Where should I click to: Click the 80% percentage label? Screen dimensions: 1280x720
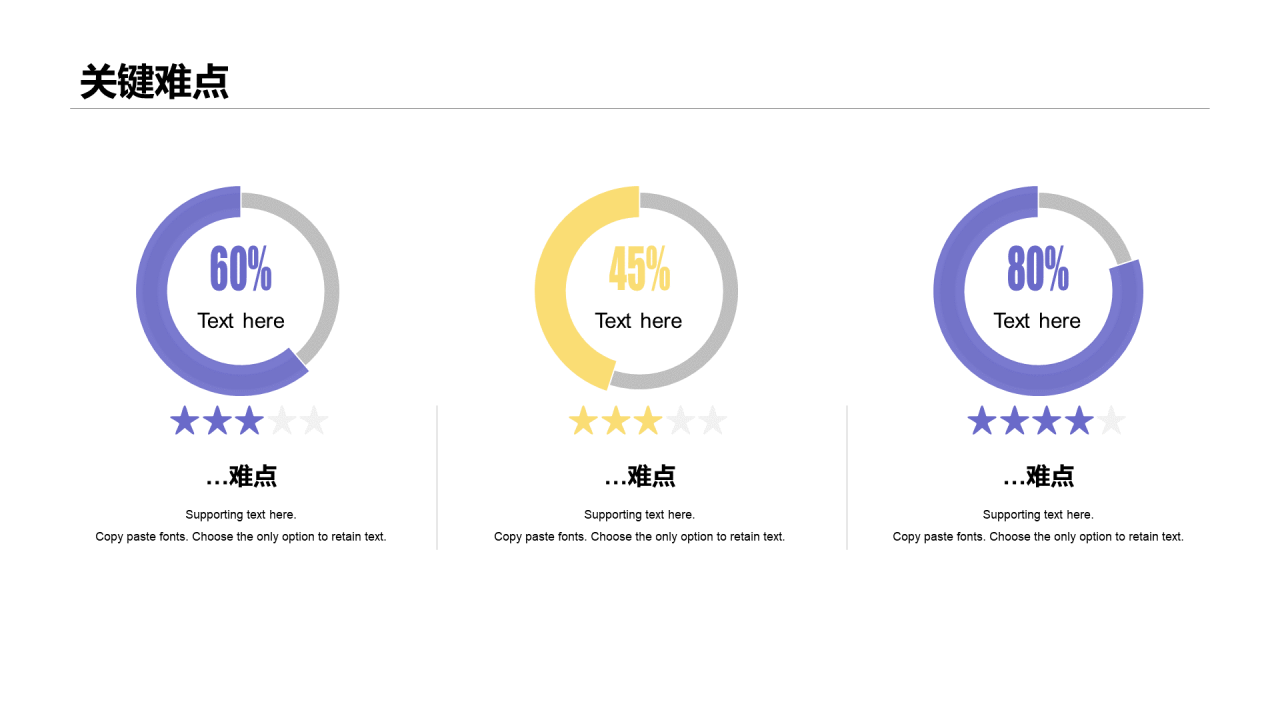coord(1038,269)
